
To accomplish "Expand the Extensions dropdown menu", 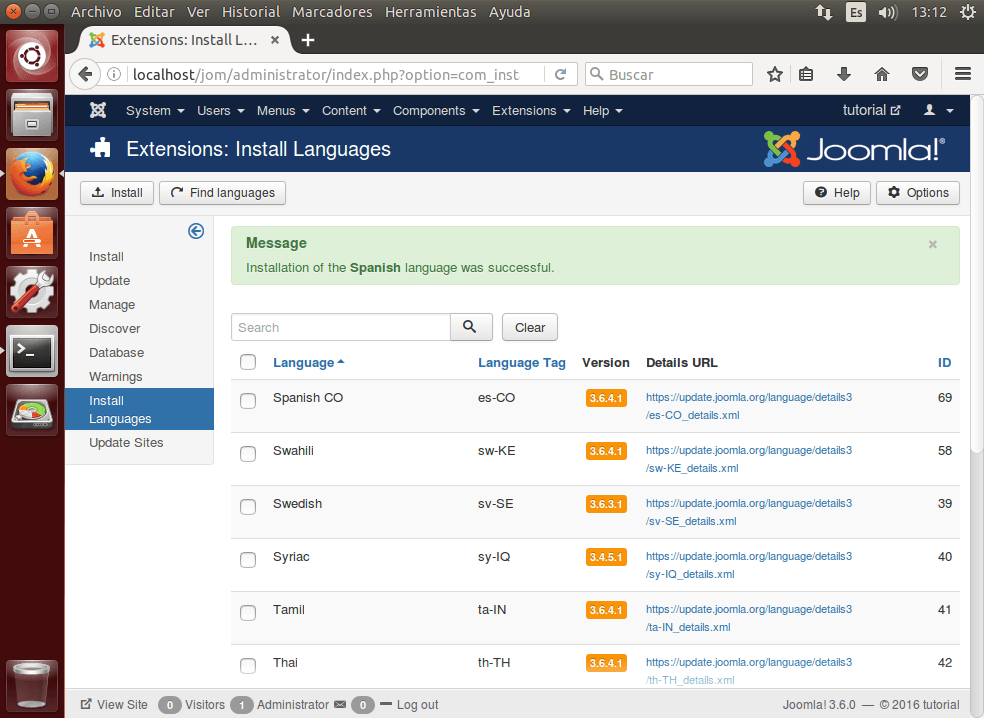I will (x=531, y=110).
